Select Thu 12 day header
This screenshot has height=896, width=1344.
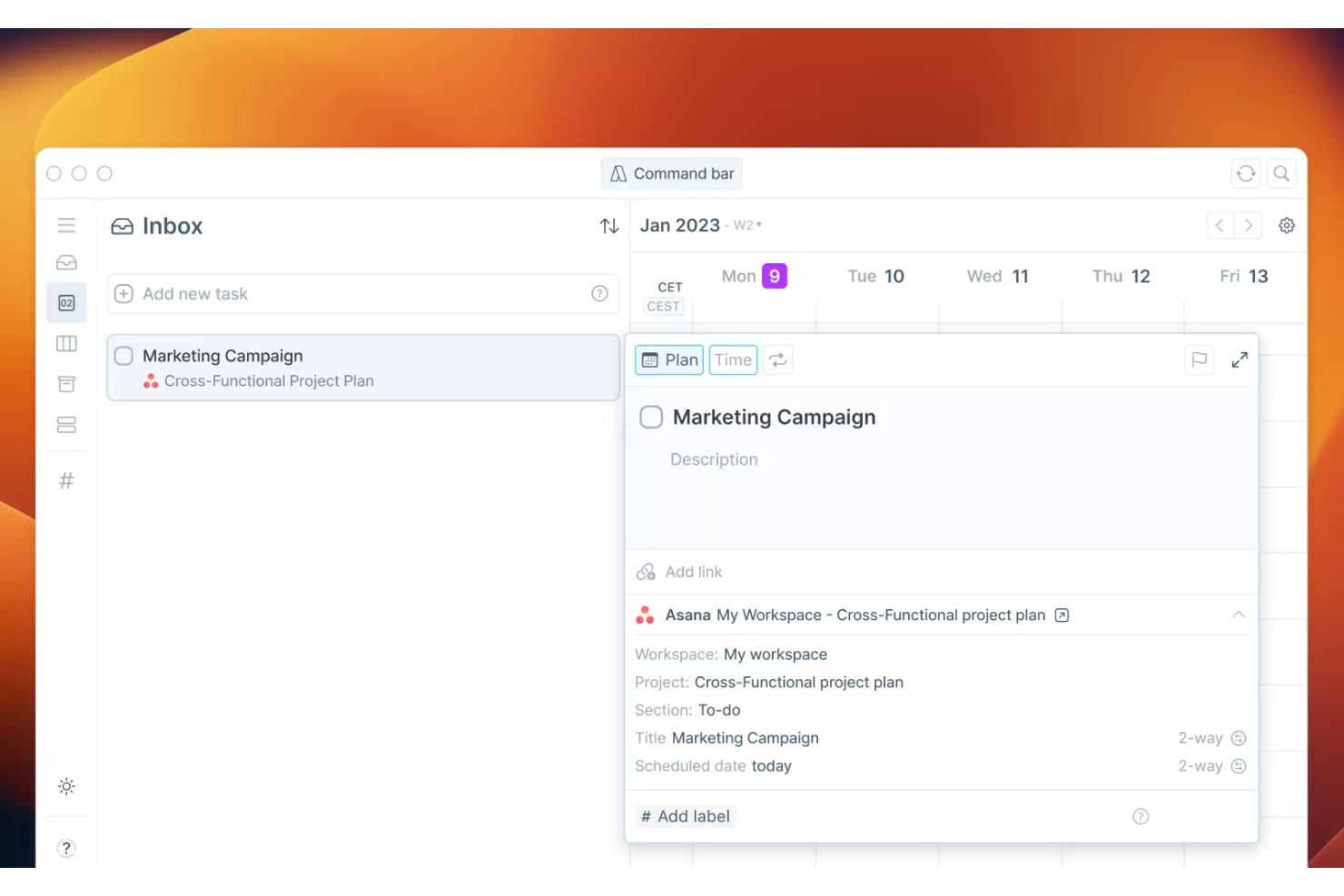point(1121,276)
